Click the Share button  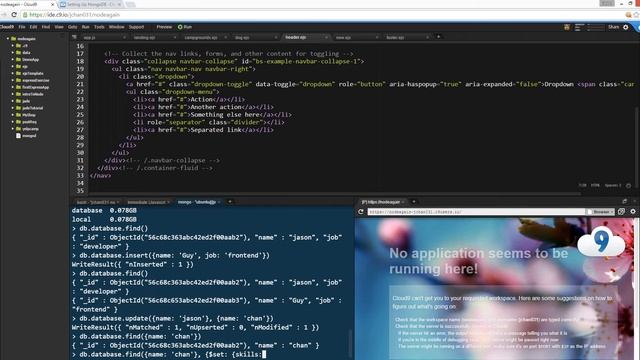[613, 27]
